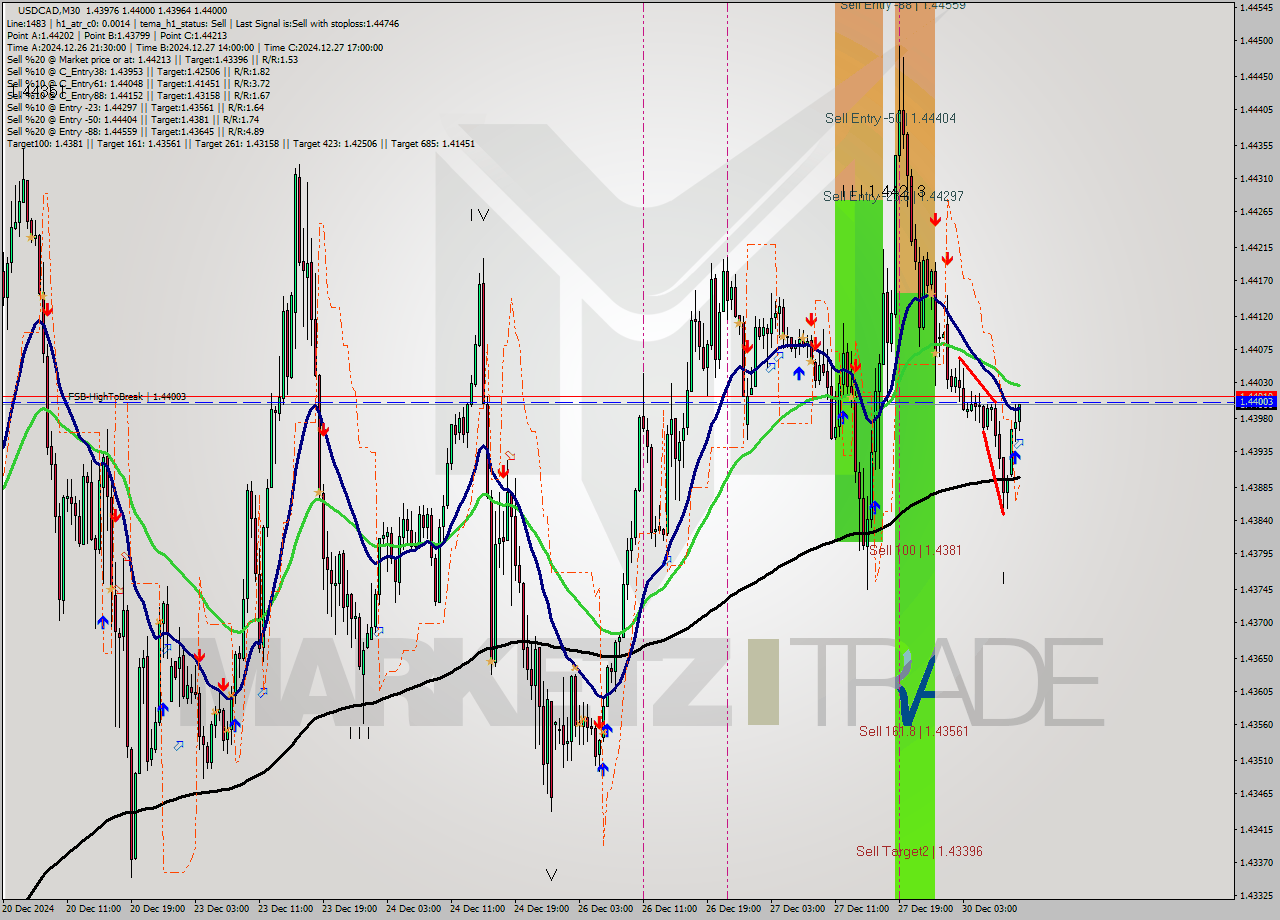Click the 'Time A:2024.12.26 21:30:00' line
The height and width of the screenshot is (920, 1280).
(x=194, y=47)
